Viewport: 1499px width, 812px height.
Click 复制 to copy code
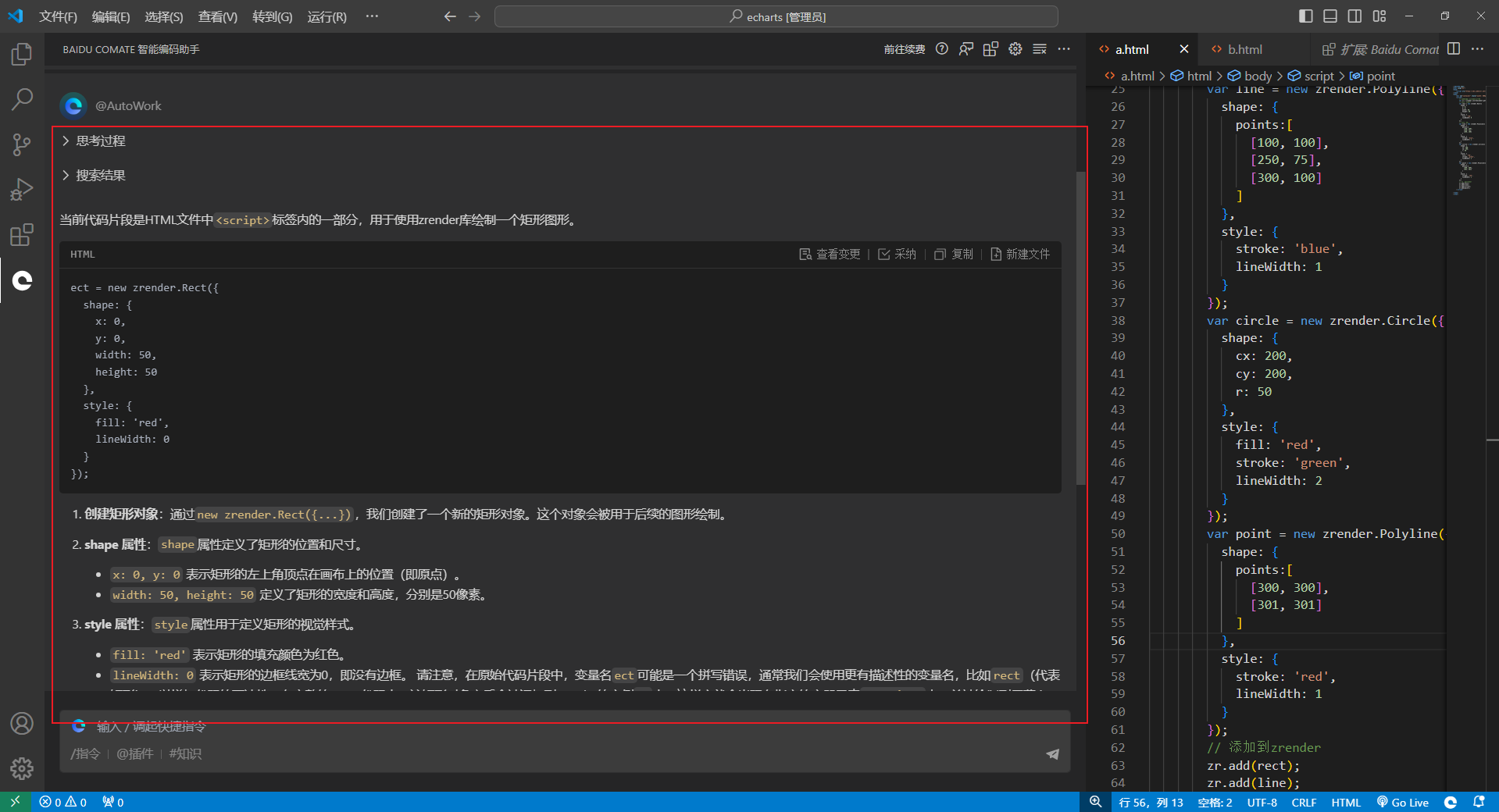coord(954,255)
